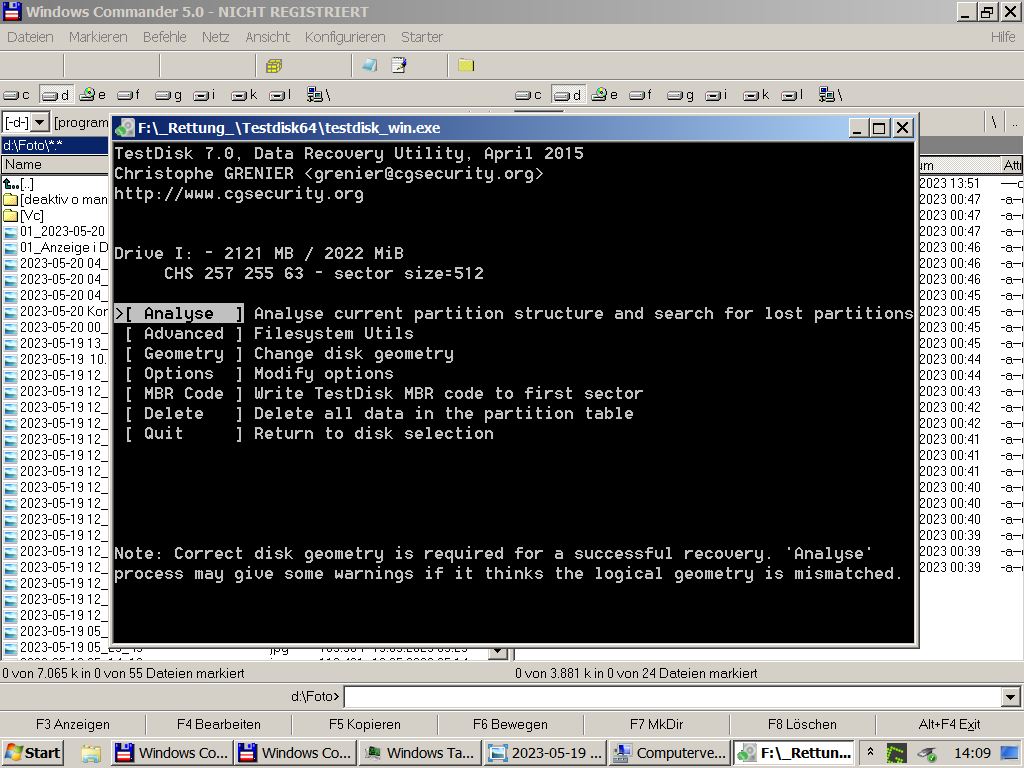Click the yellow folder toolbar icon
1024x768 pixels.
click(x=466, y=65)
